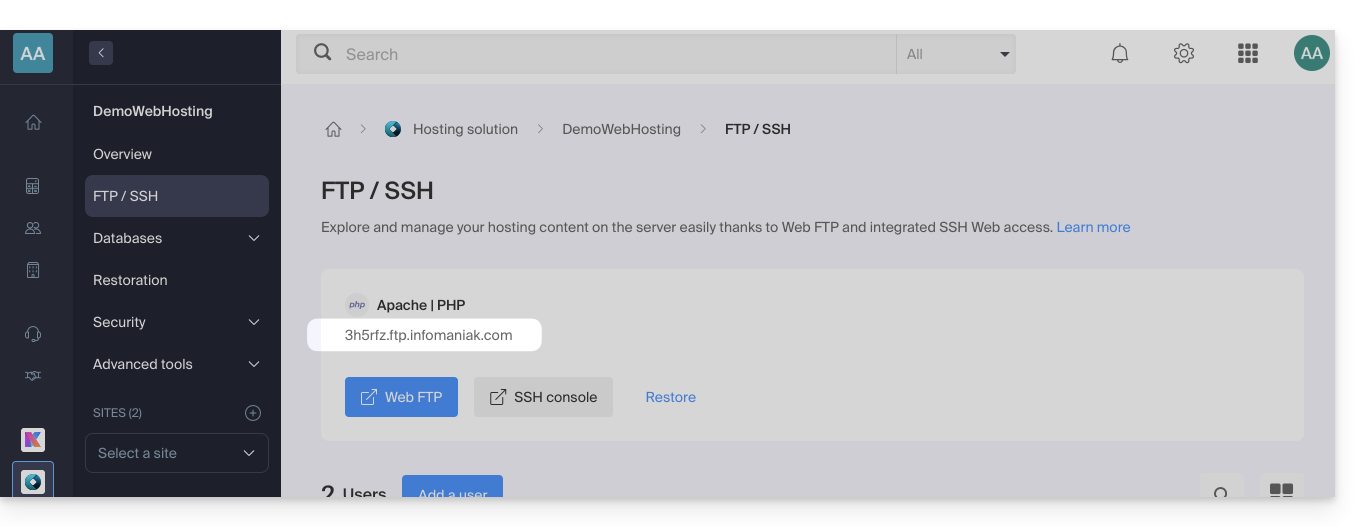Go to Overview menu item
Viewport: 1365px width, 527px height.
pos(122,154)
